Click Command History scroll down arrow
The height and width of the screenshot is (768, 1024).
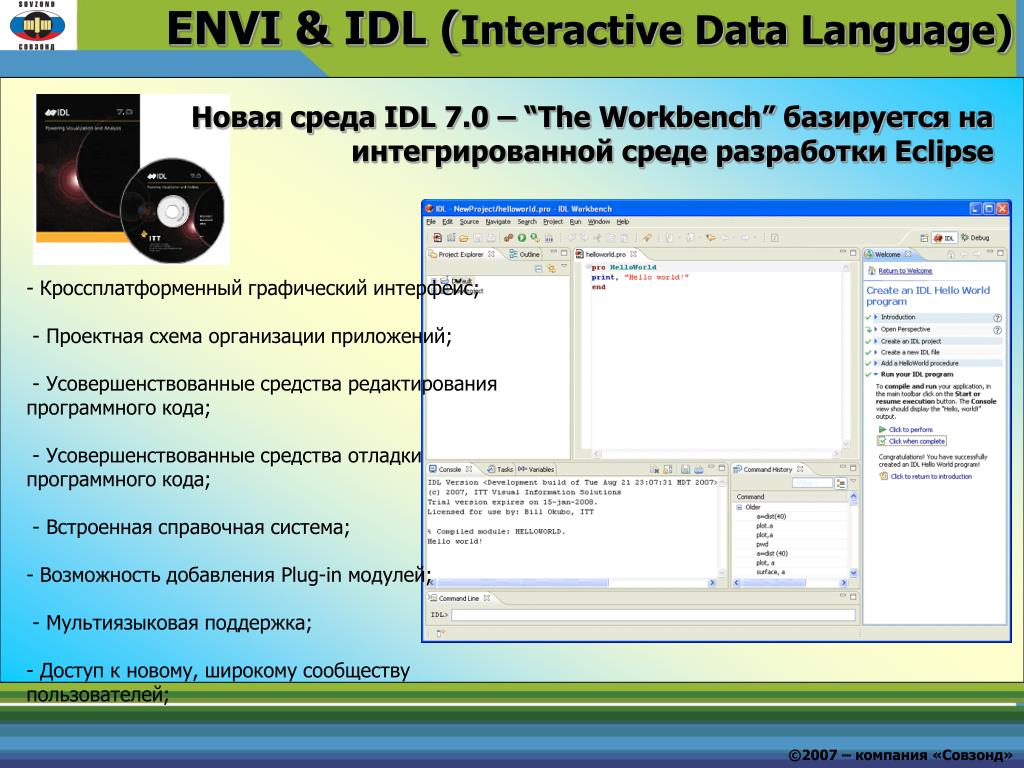coord(853,573)
